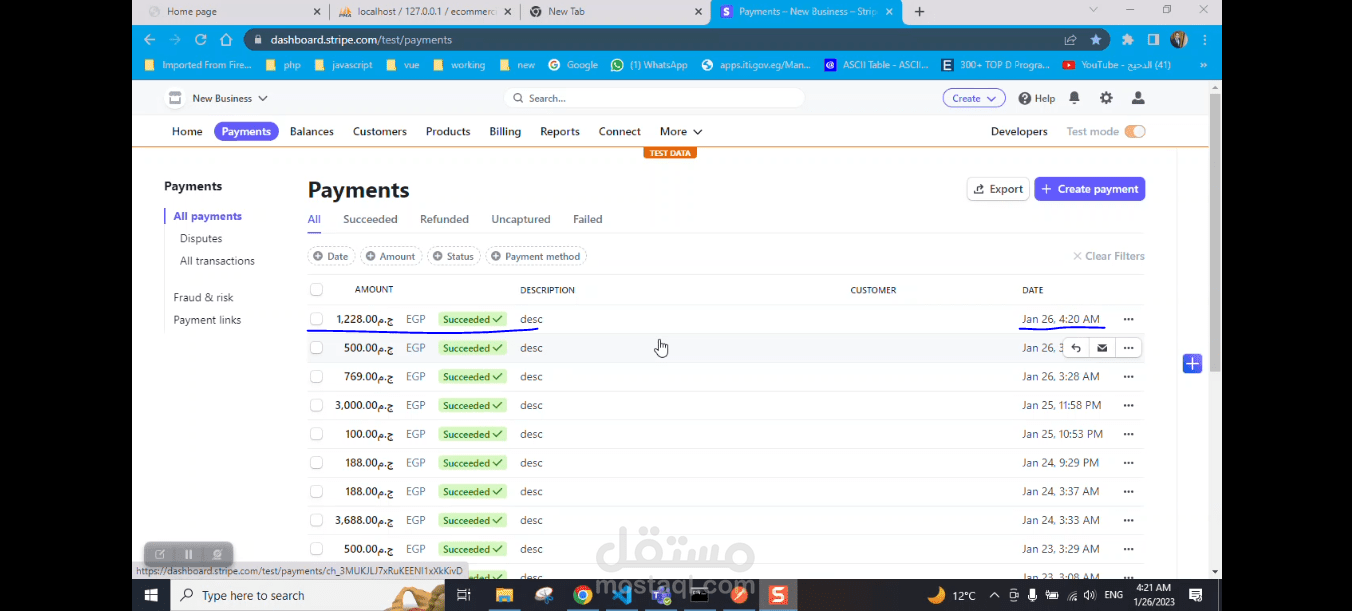Add a Date filter

330,256
